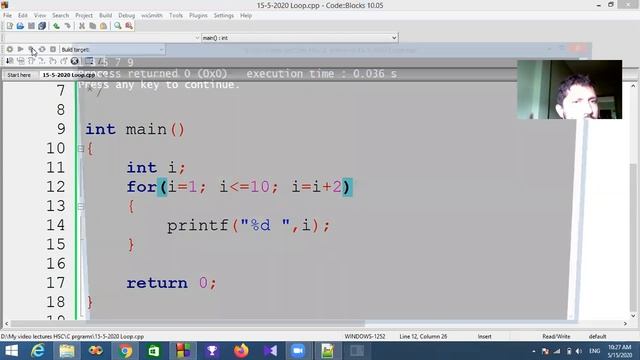Viewport: 640px width, 360px height.
Task: Click the Debugging windows icon
Action: [89, 61]
